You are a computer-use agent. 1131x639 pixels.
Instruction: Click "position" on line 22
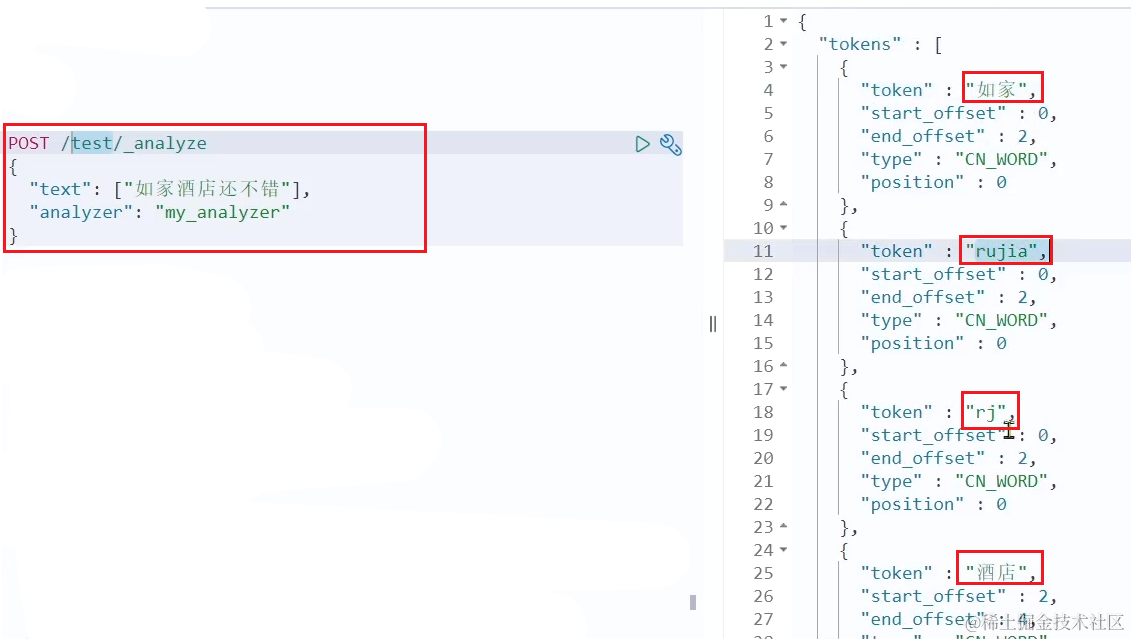[912, 504]
